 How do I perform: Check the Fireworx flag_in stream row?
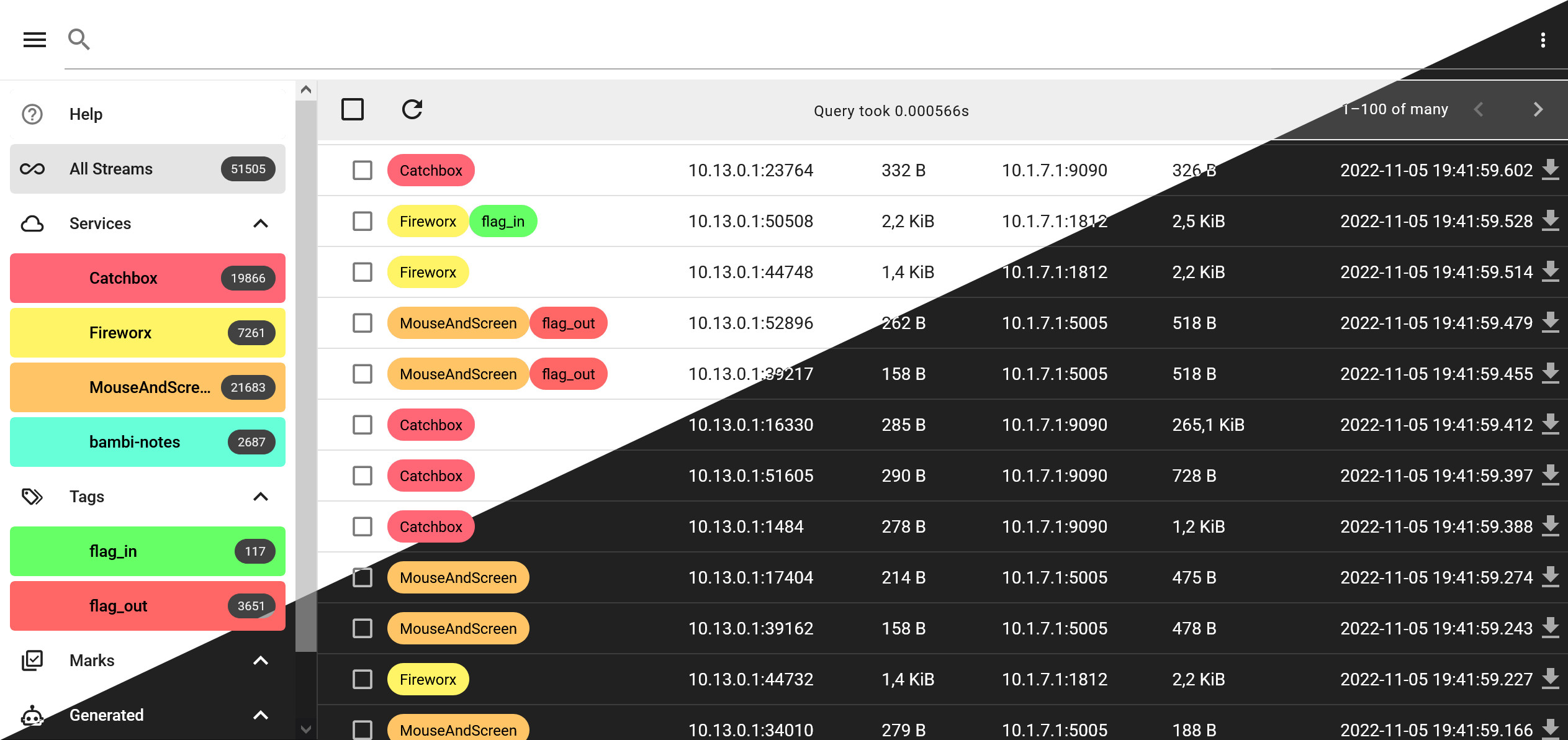click(363, 221)
